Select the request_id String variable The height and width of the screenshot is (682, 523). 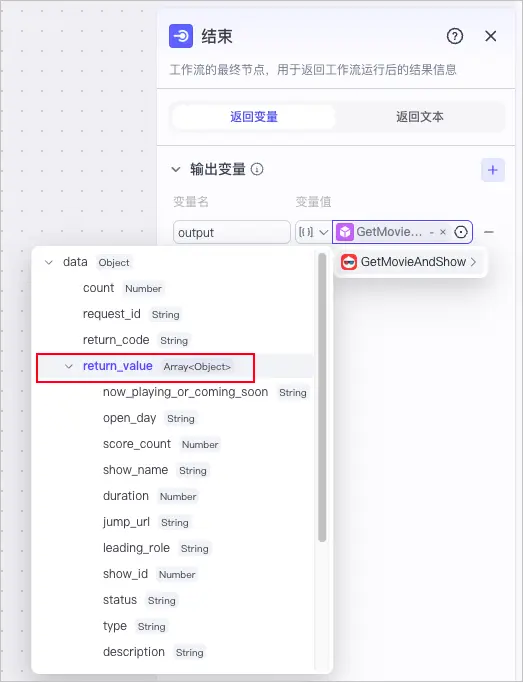pos(131,314)
